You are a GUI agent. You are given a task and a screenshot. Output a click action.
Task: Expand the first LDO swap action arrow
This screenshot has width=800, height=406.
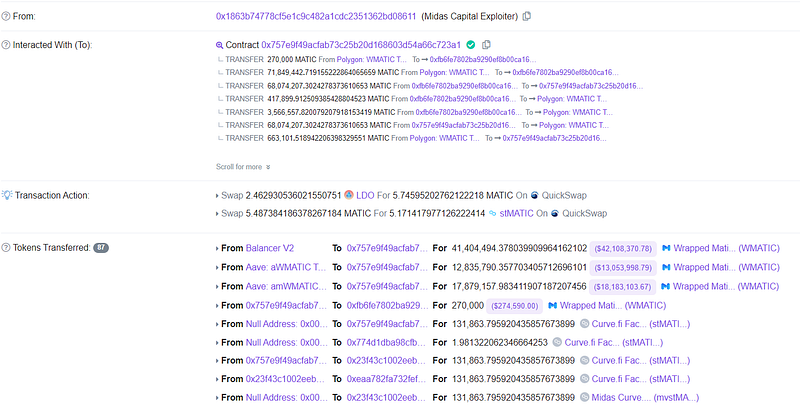[218, 195]
